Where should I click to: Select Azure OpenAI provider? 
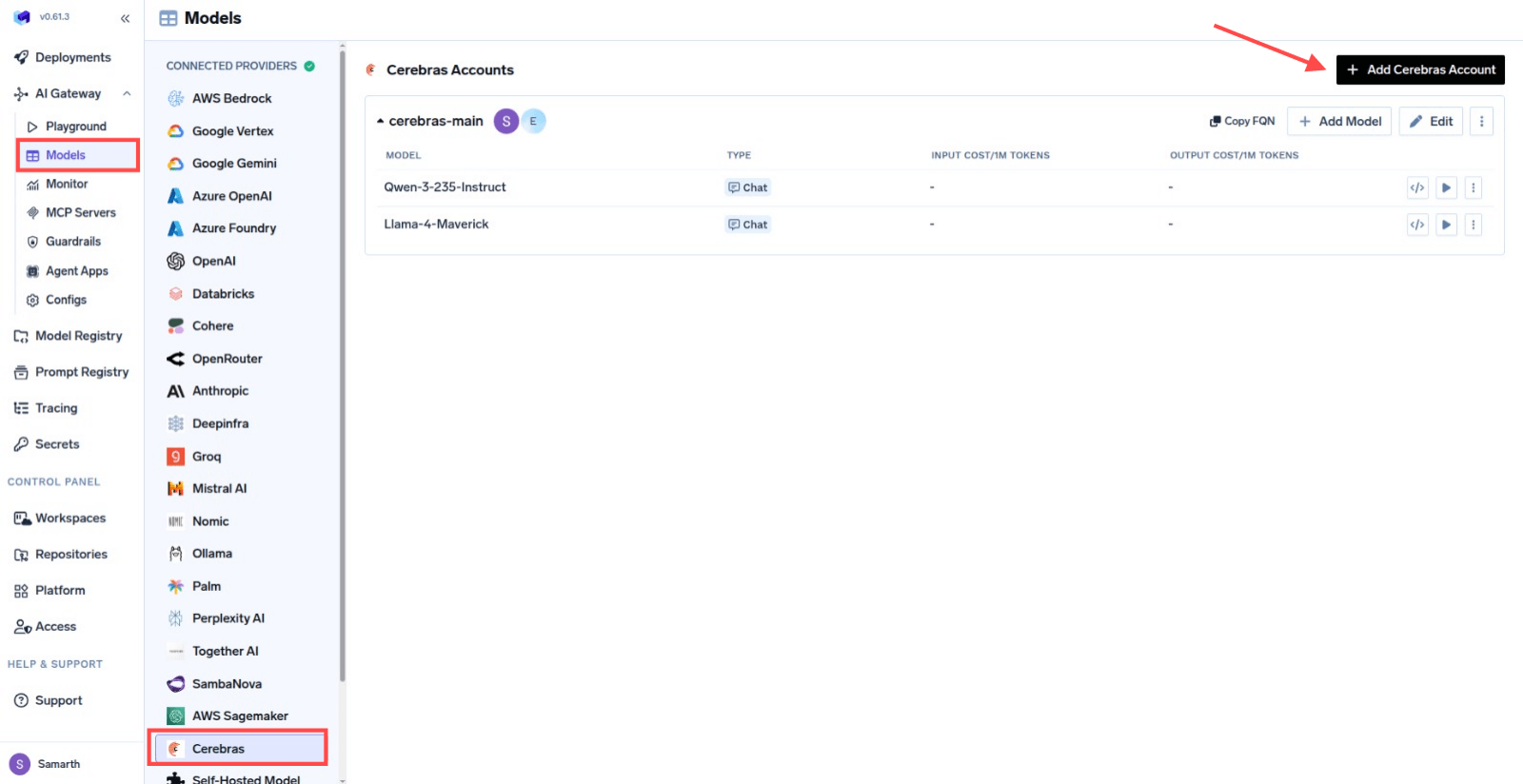[219, 196]
